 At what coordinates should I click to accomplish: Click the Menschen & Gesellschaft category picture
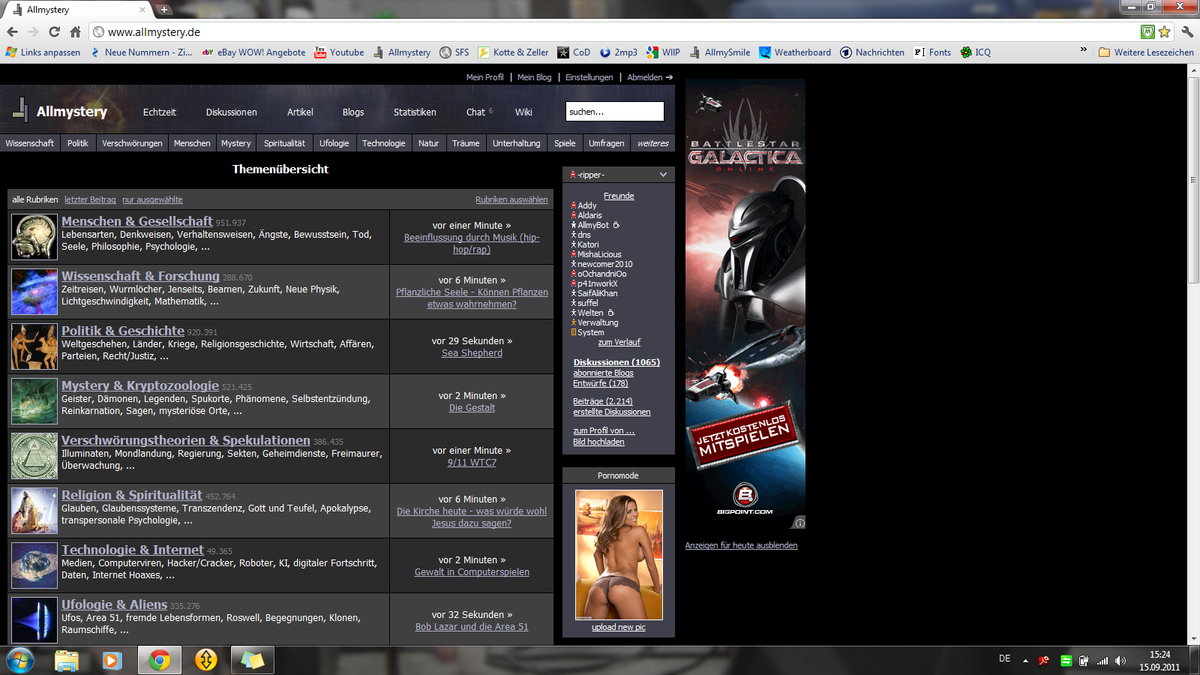pos(34,237)
